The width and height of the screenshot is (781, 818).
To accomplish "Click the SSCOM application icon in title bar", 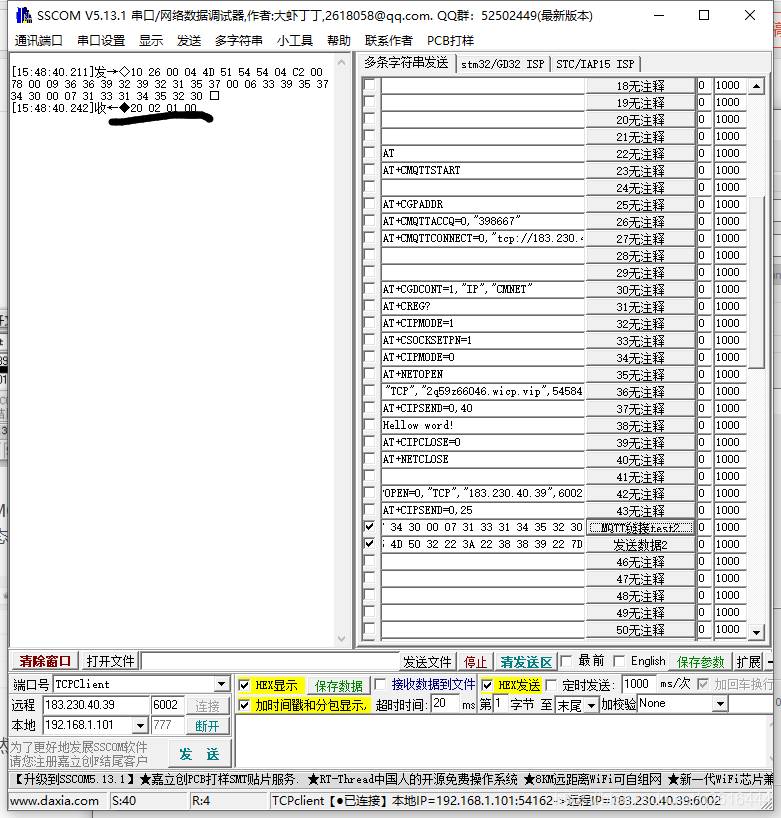I will pos(23,15).
